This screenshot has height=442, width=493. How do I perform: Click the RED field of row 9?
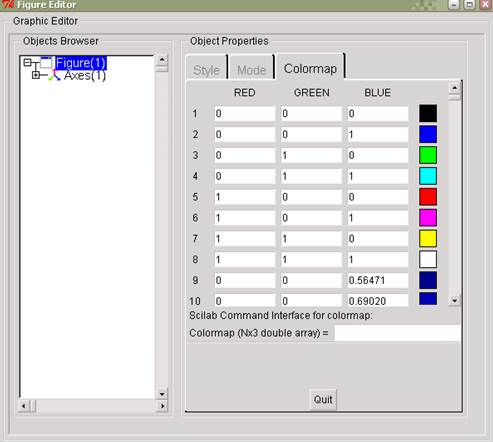245,280
